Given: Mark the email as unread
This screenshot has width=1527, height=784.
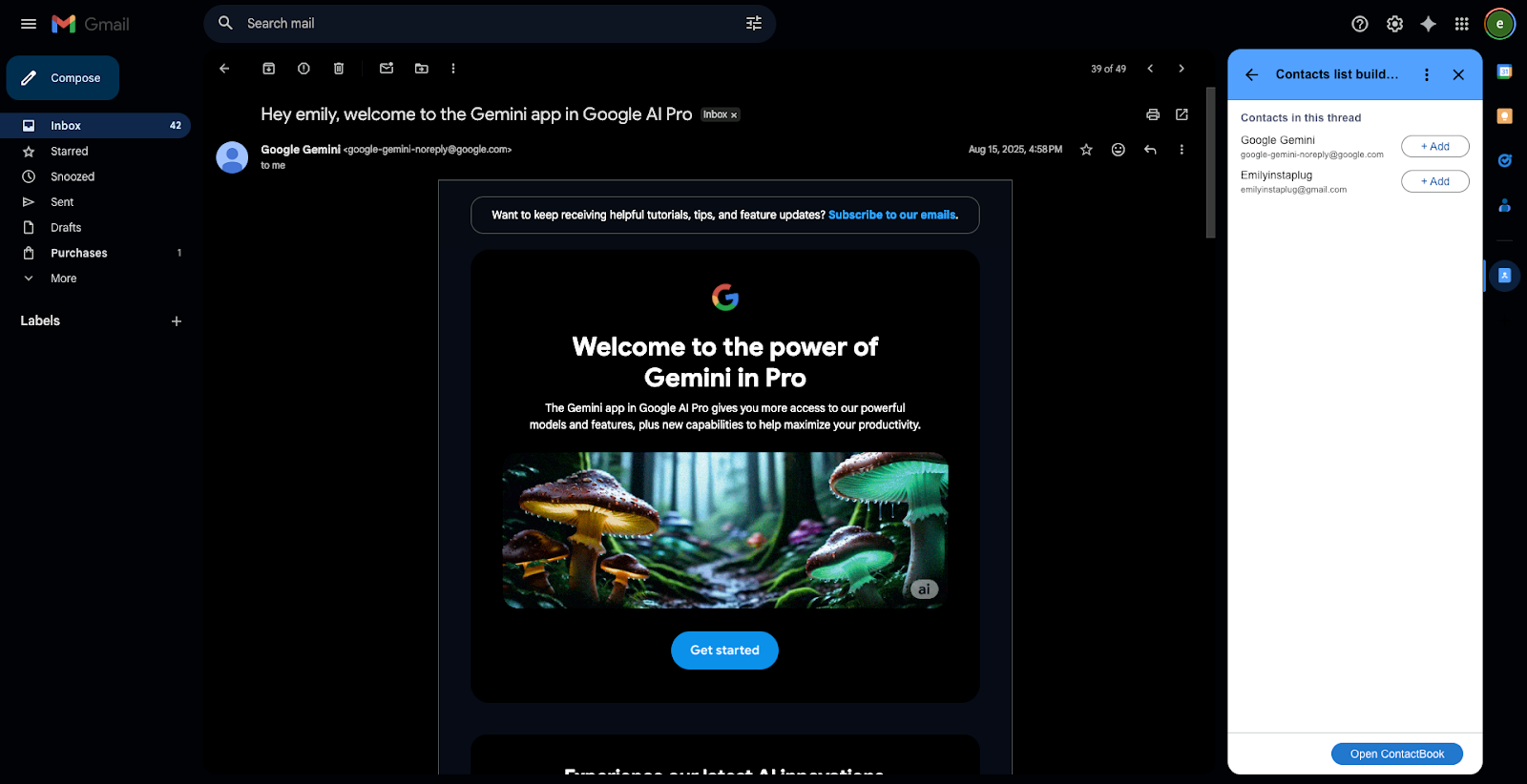Looking at the screenshot, I should (x=387, y=69).
